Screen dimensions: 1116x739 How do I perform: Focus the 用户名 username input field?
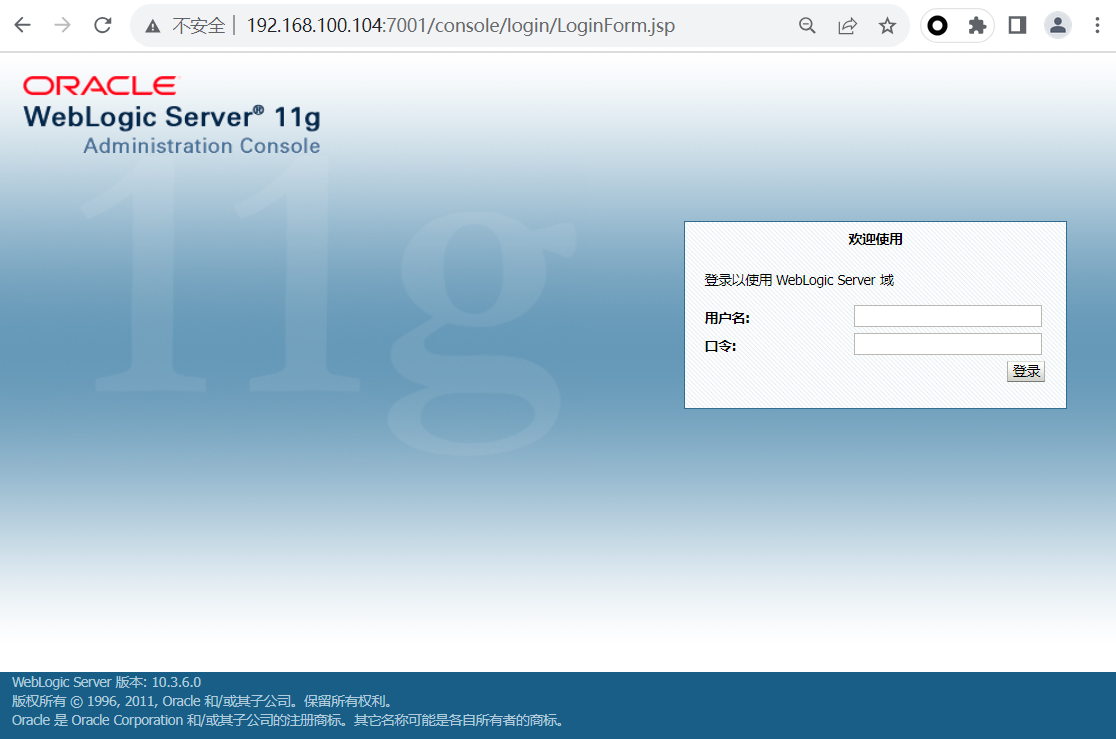[x=947, y=316]
